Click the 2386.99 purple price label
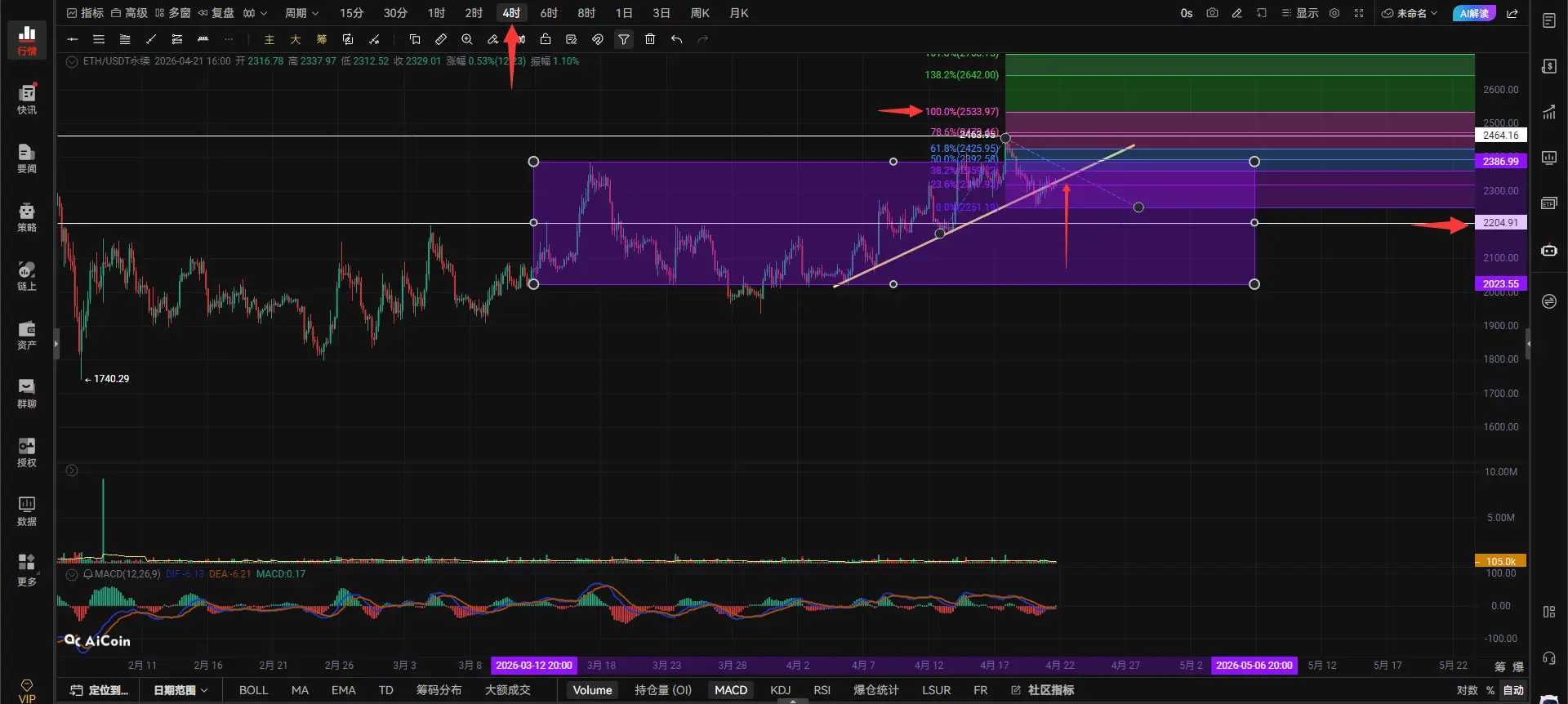 click(1501, 162)
